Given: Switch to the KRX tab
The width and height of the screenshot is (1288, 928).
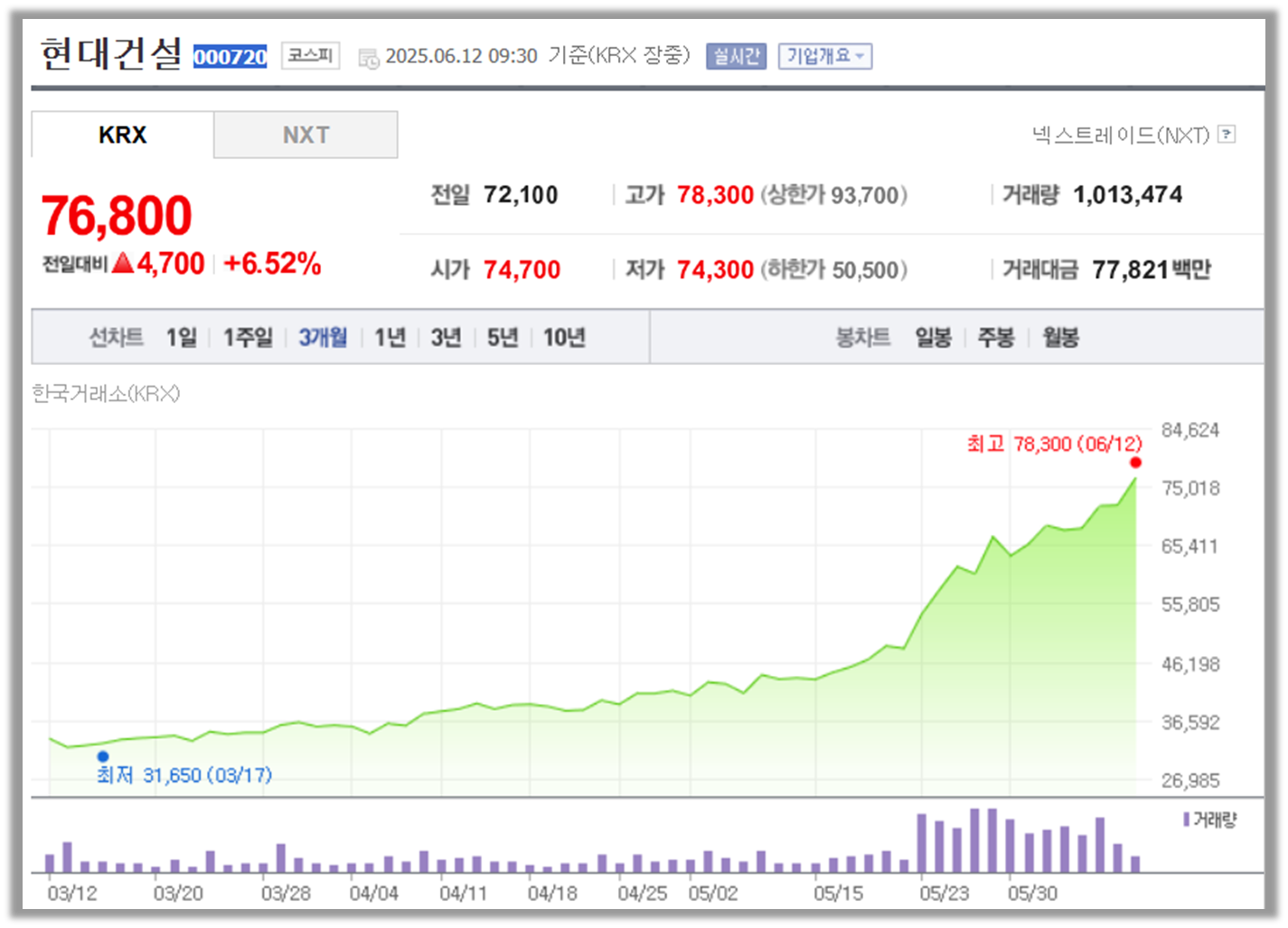Looking at the screenshot, I should [123, 135].
